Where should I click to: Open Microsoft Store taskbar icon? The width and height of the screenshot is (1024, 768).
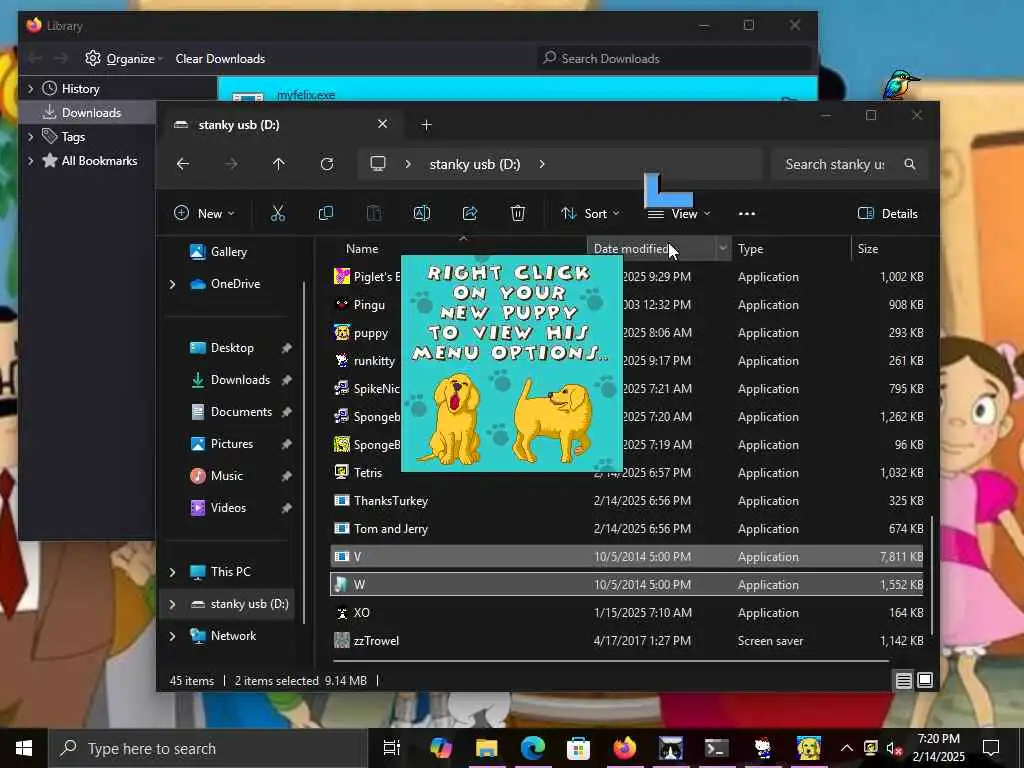[579, 748]
